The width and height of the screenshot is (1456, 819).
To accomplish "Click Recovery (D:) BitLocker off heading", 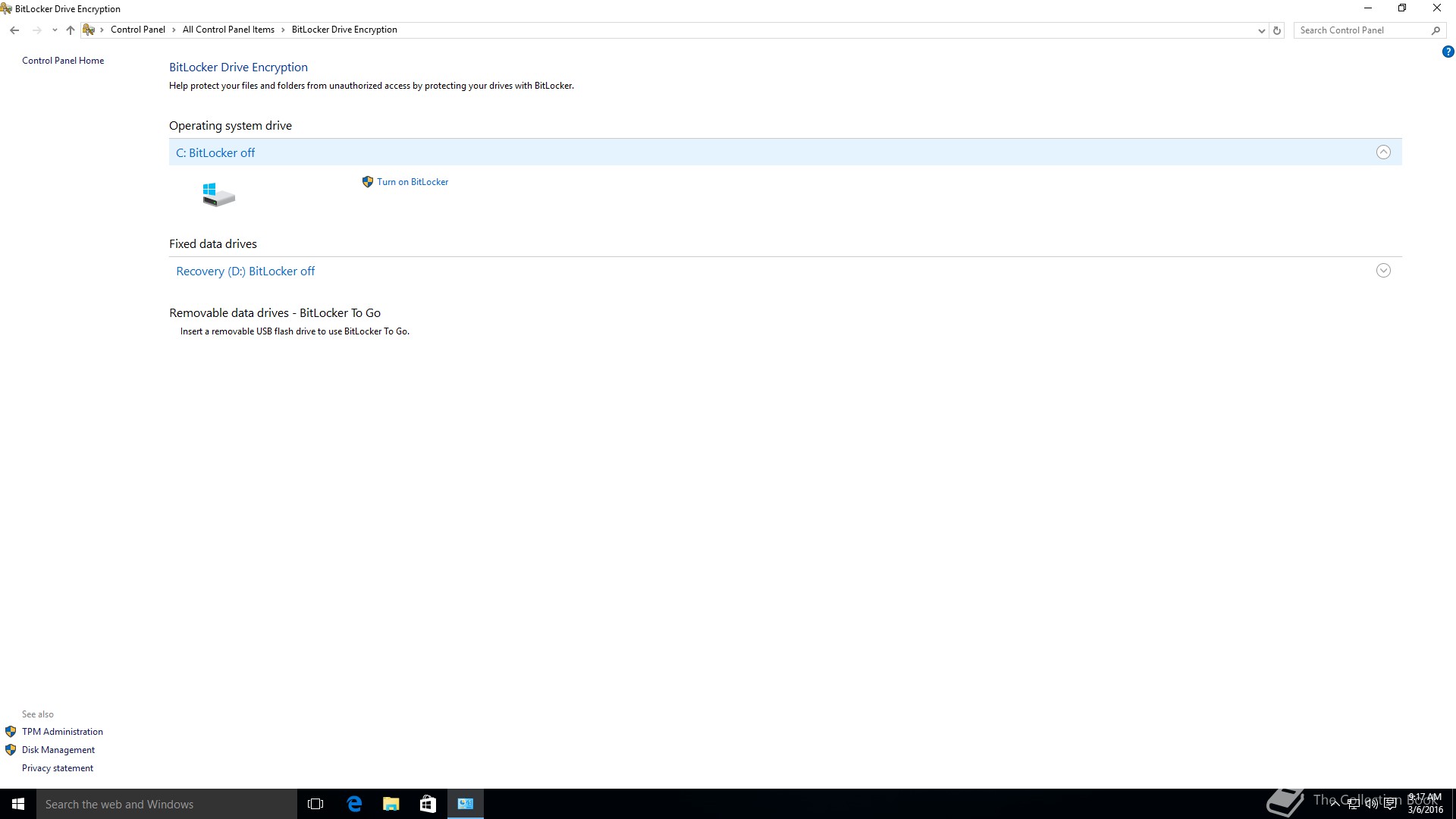I will click(245, 271).
